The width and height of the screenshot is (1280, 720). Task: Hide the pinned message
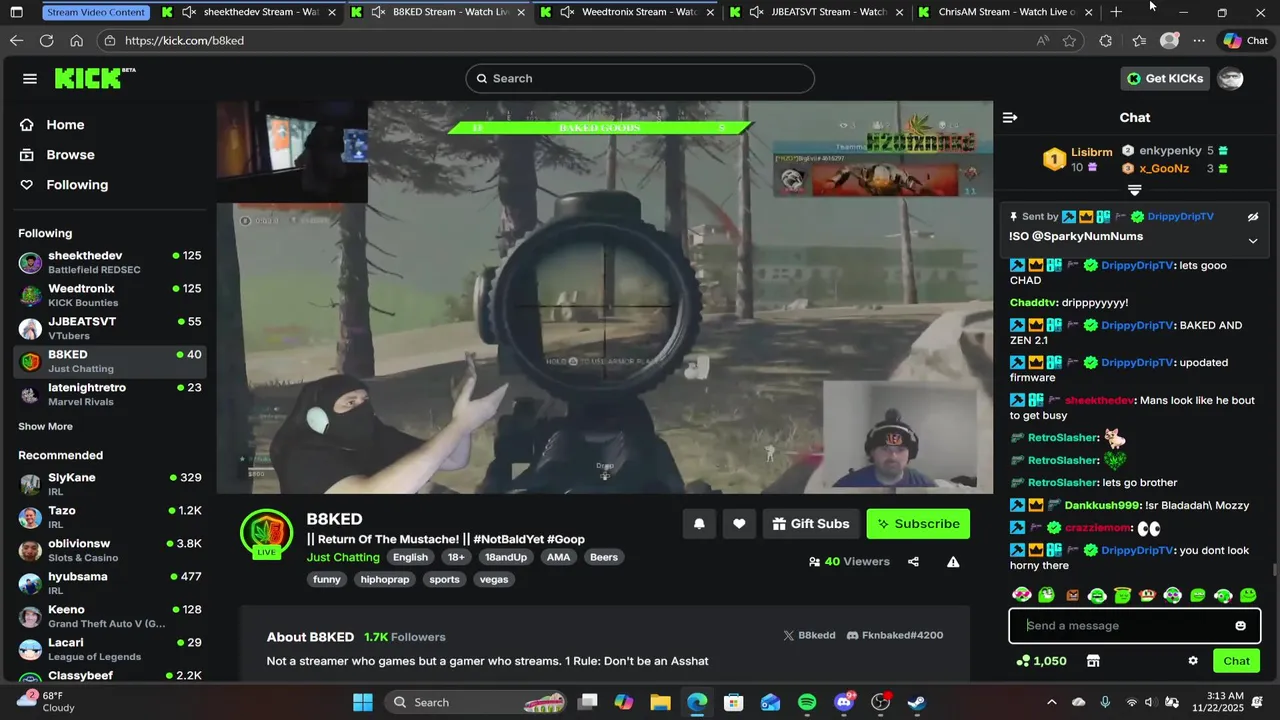[1252, 216]
